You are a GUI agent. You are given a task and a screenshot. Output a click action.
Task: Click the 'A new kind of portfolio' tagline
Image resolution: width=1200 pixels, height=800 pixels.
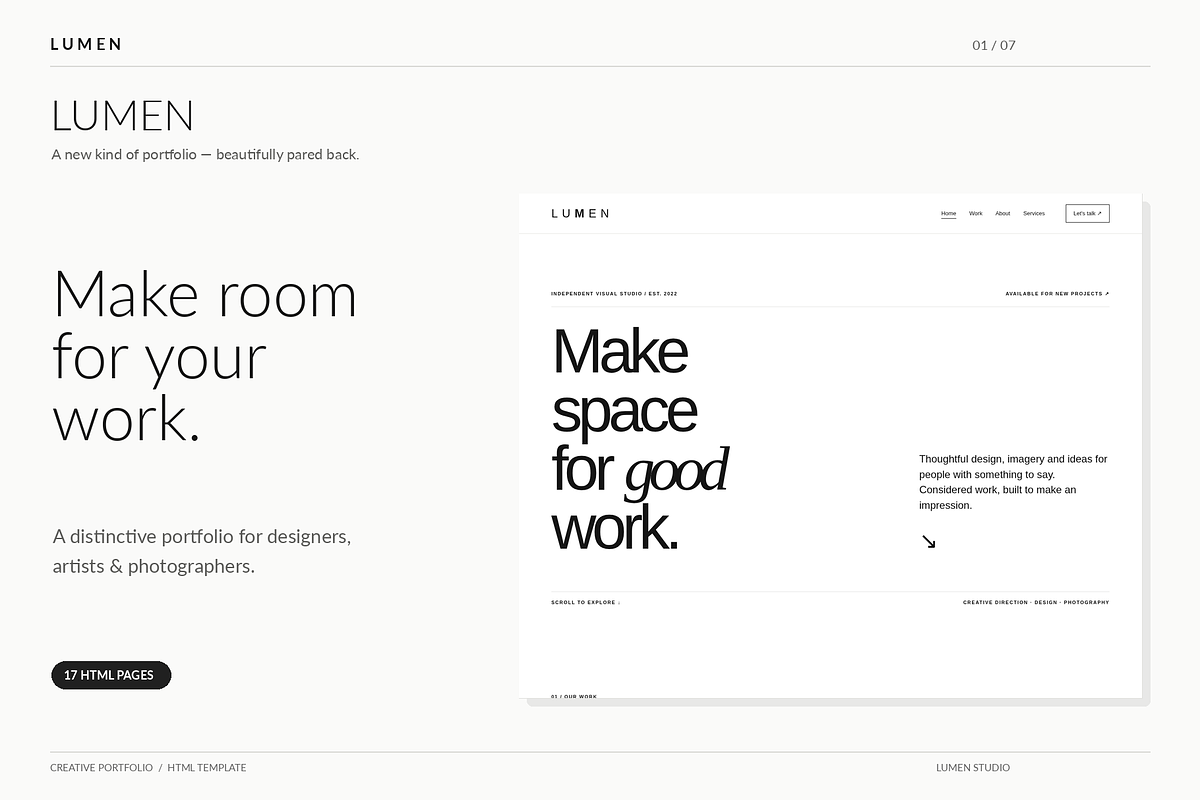pyautogui.click(x=205, y=154)
